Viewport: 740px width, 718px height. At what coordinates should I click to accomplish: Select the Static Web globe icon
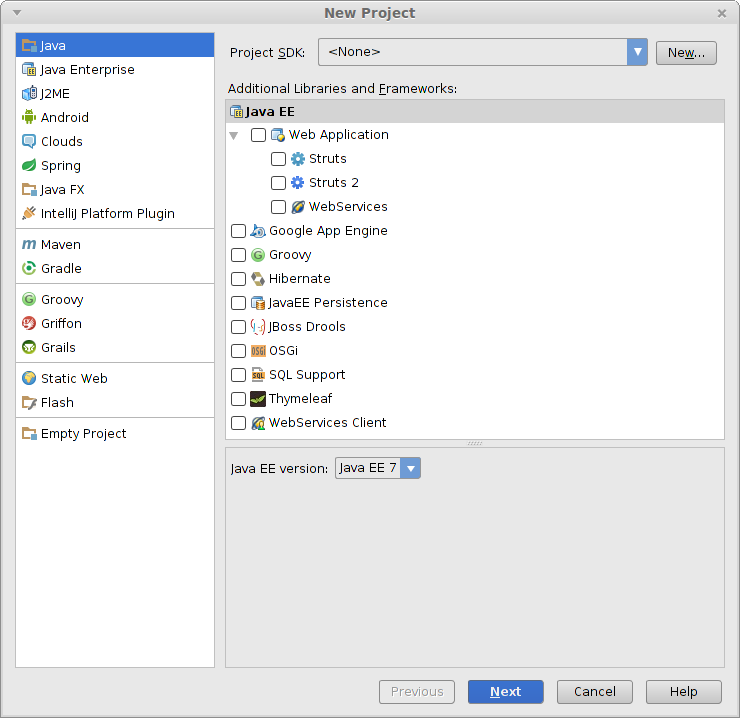tap(29, 378)
